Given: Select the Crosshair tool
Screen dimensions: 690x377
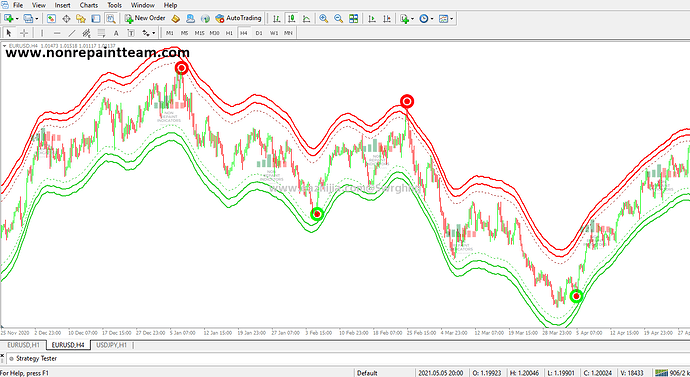Looking at the screenshot, I should click(24, 33).
